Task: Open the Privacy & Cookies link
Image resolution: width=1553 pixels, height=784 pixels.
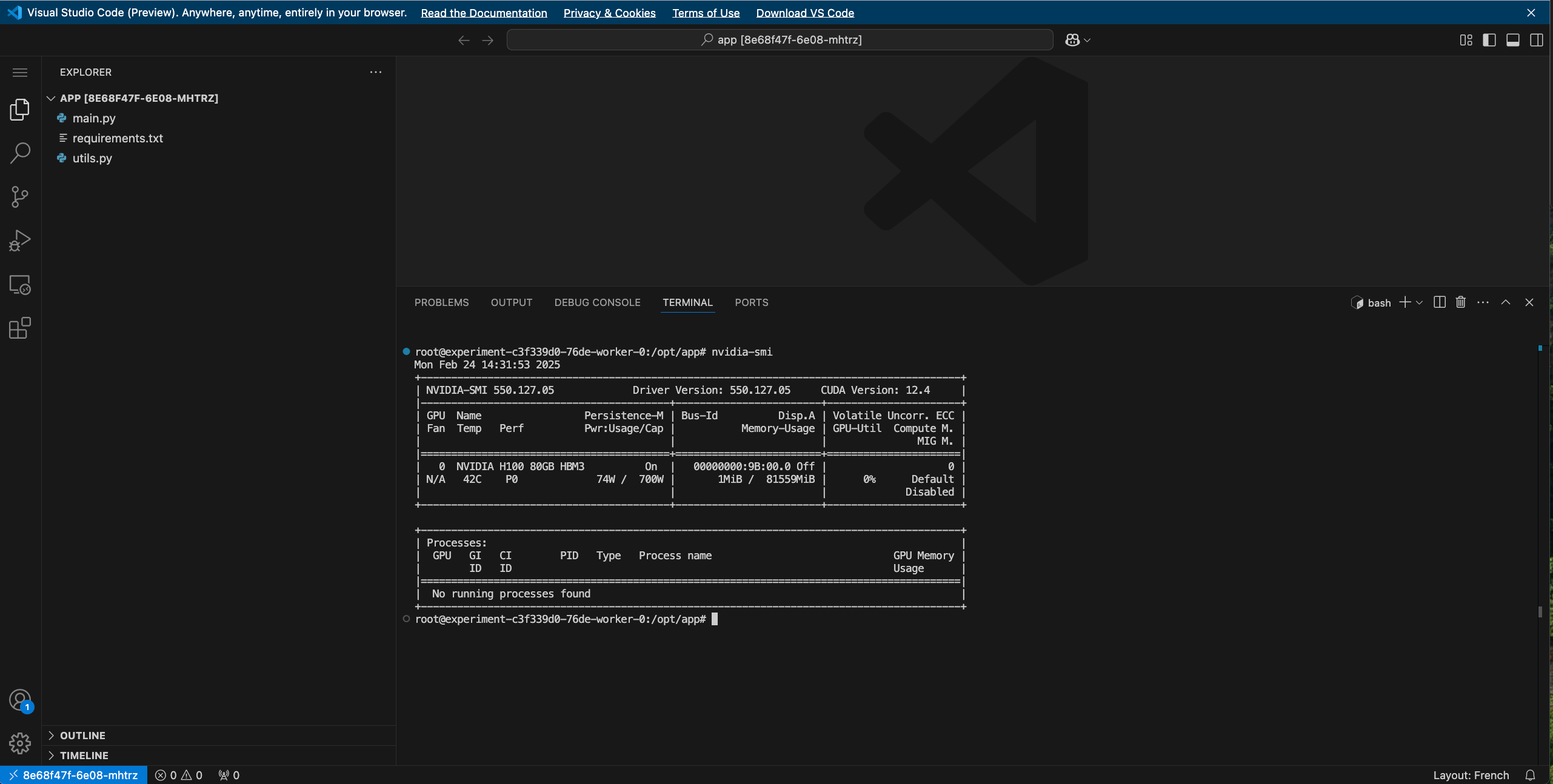Action: coord(609,13)
